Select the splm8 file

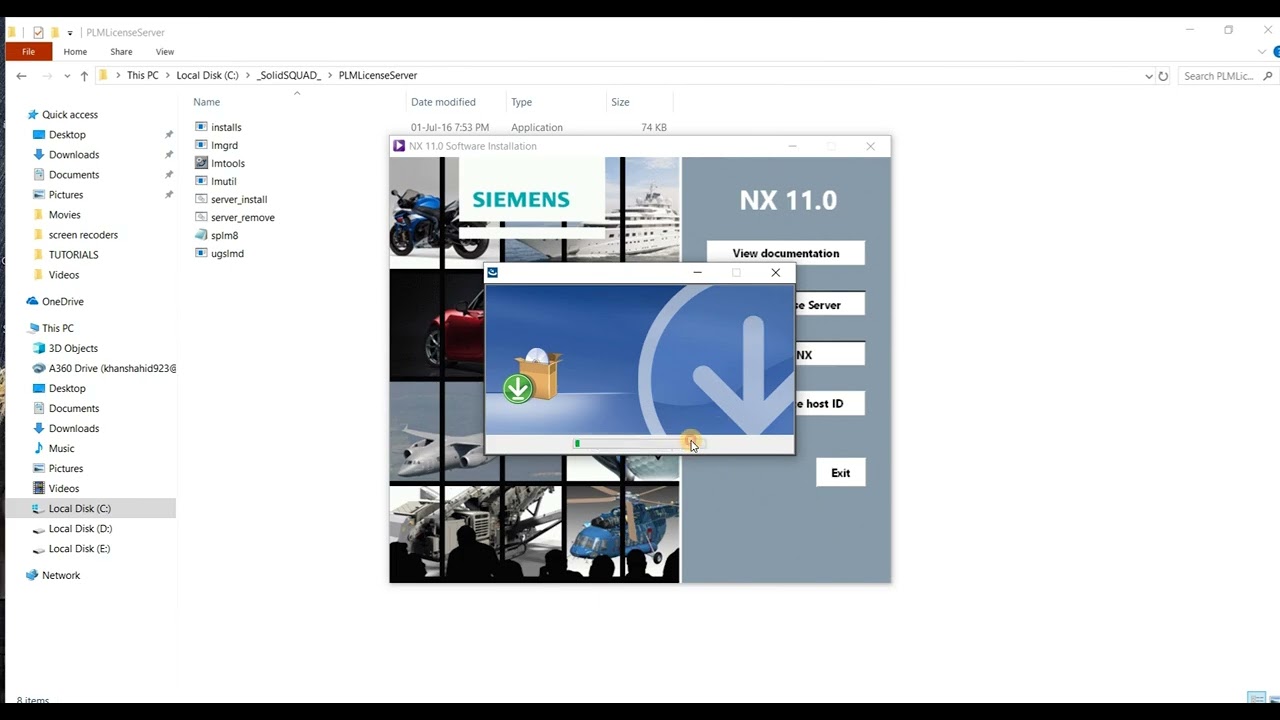tap(225, 235)
